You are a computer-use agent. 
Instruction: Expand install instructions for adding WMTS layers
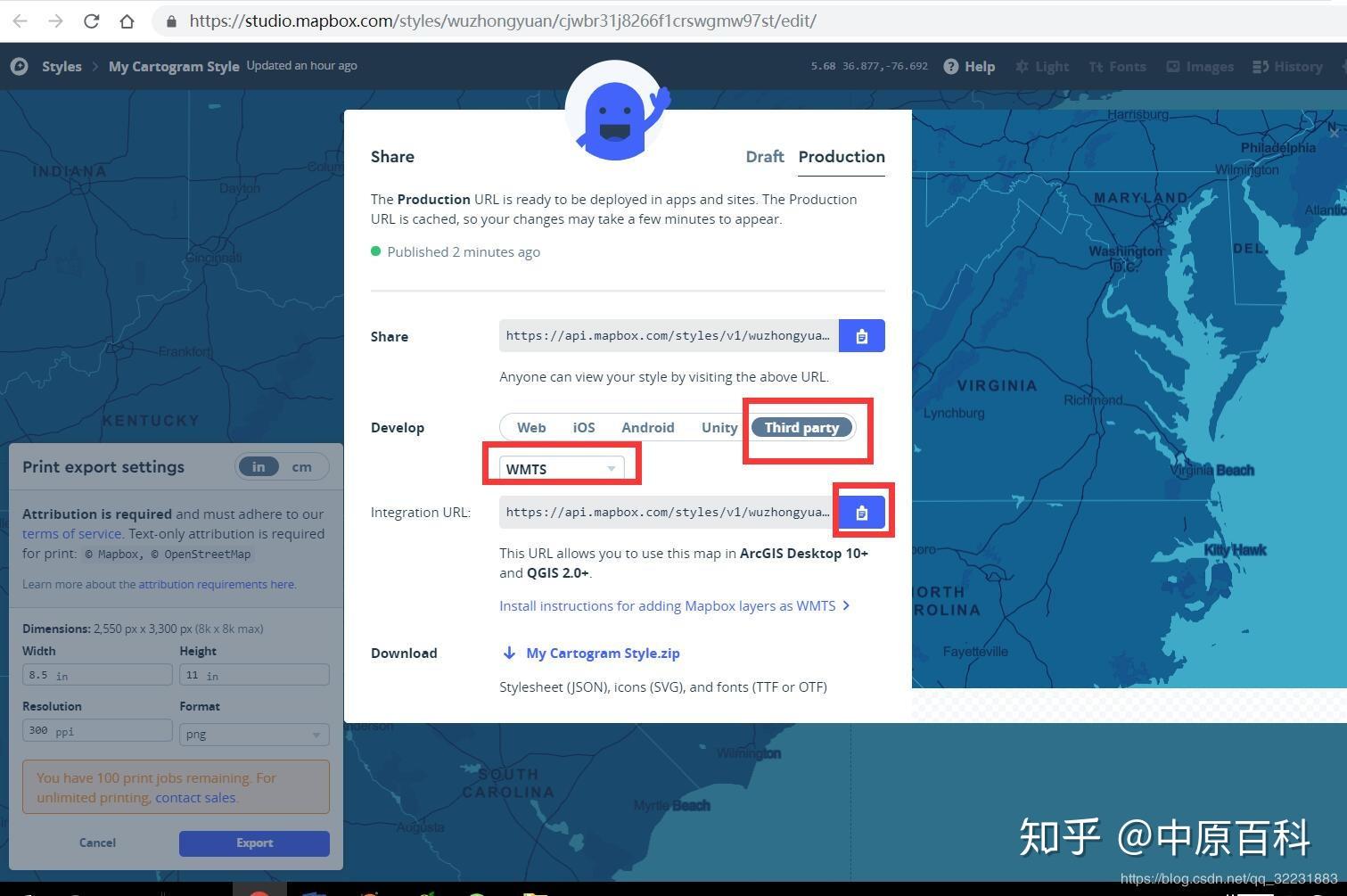(674, 605)
